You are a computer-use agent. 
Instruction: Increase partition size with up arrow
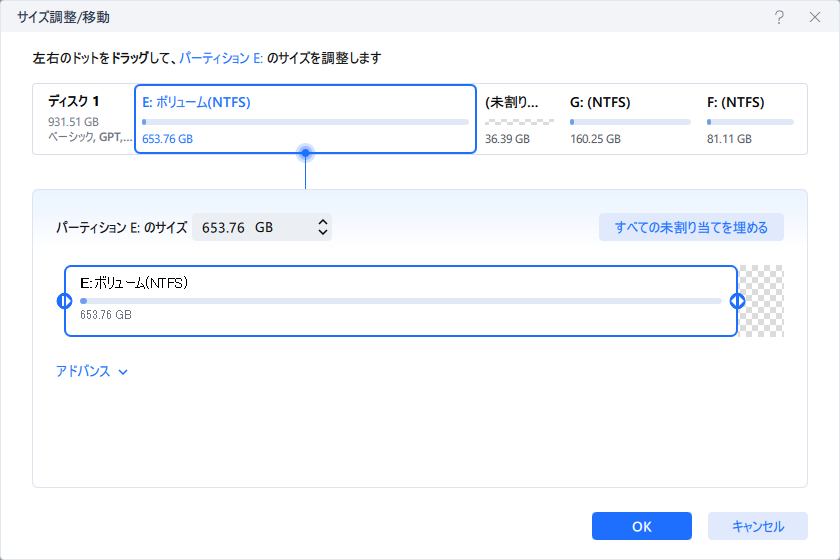[x=322, y=222]
